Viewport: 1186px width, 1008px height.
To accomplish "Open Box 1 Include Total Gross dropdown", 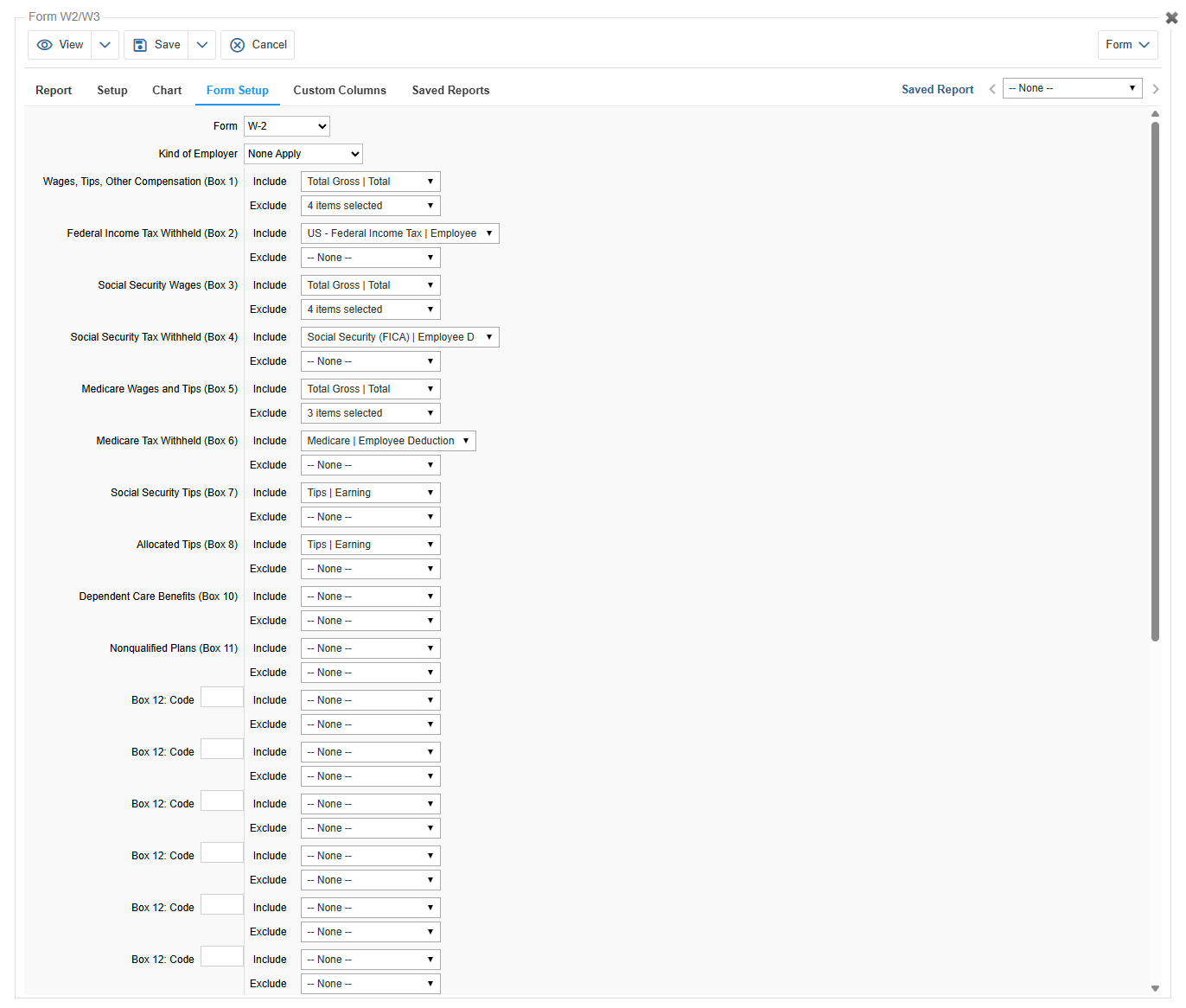I will tap(371, 182).
